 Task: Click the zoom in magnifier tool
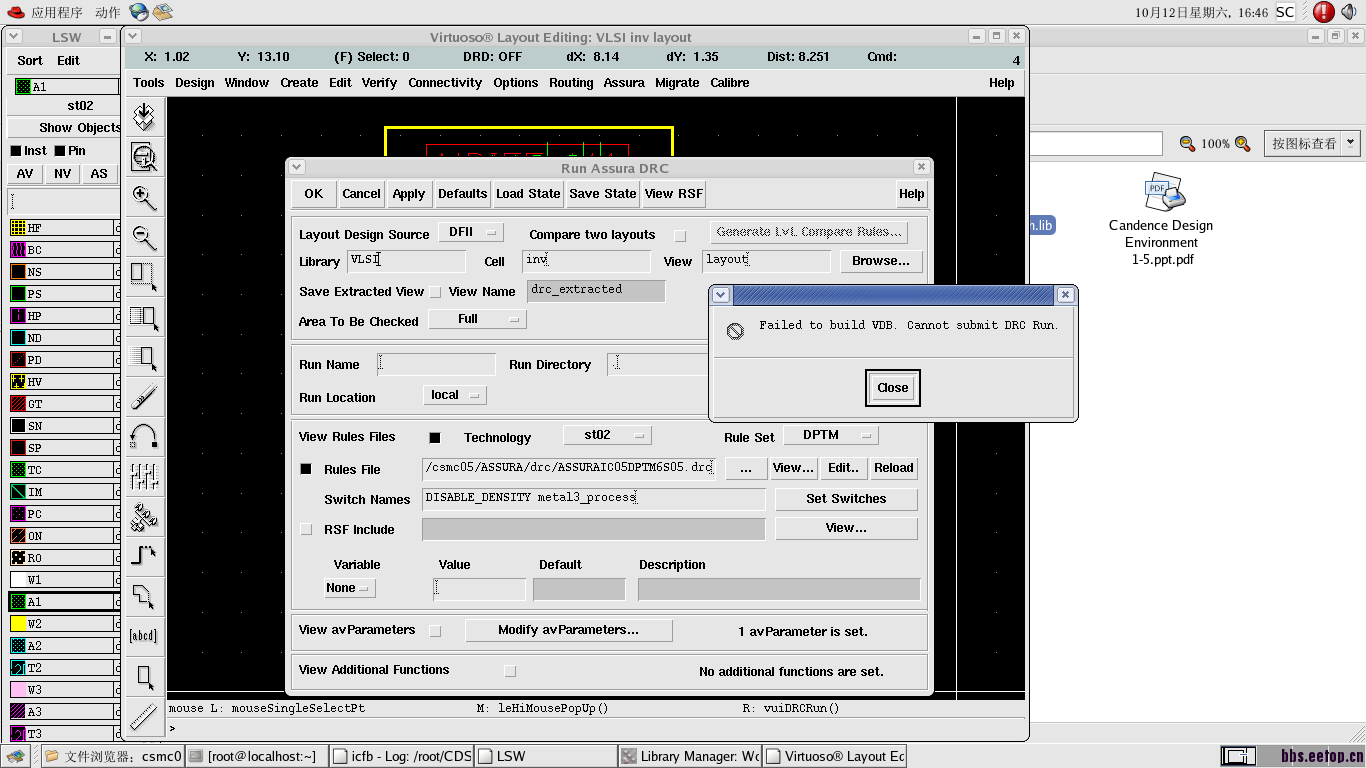click(x=144, y=197)
